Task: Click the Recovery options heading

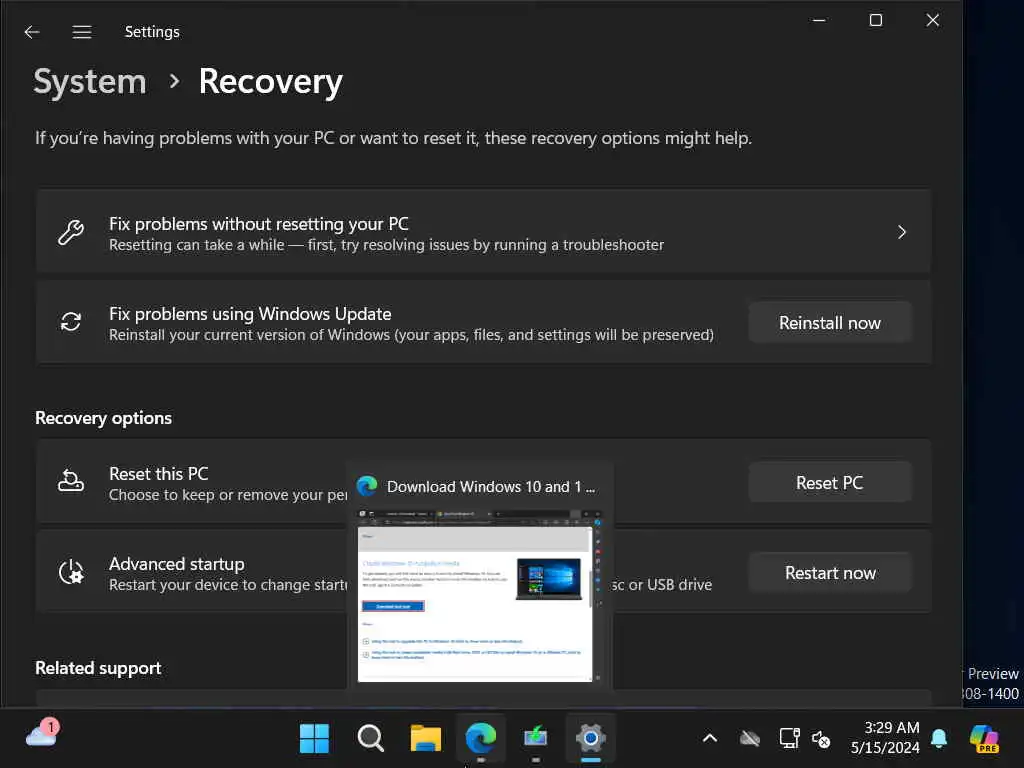Action: pos(103,418)
